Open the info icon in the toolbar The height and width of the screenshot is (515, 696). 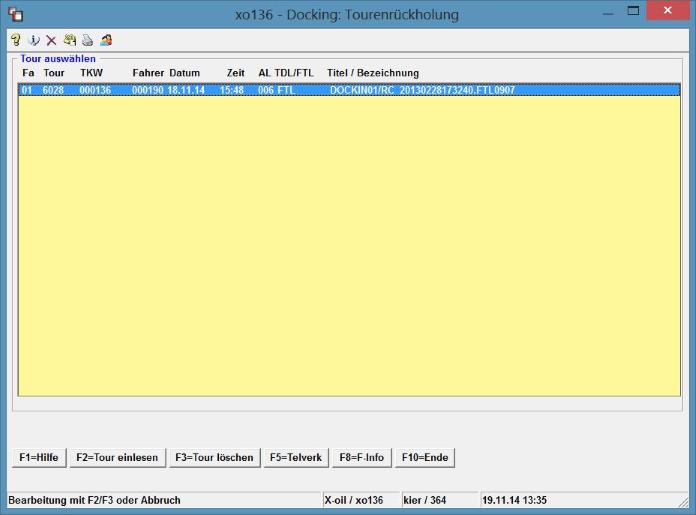coord(34,40)
